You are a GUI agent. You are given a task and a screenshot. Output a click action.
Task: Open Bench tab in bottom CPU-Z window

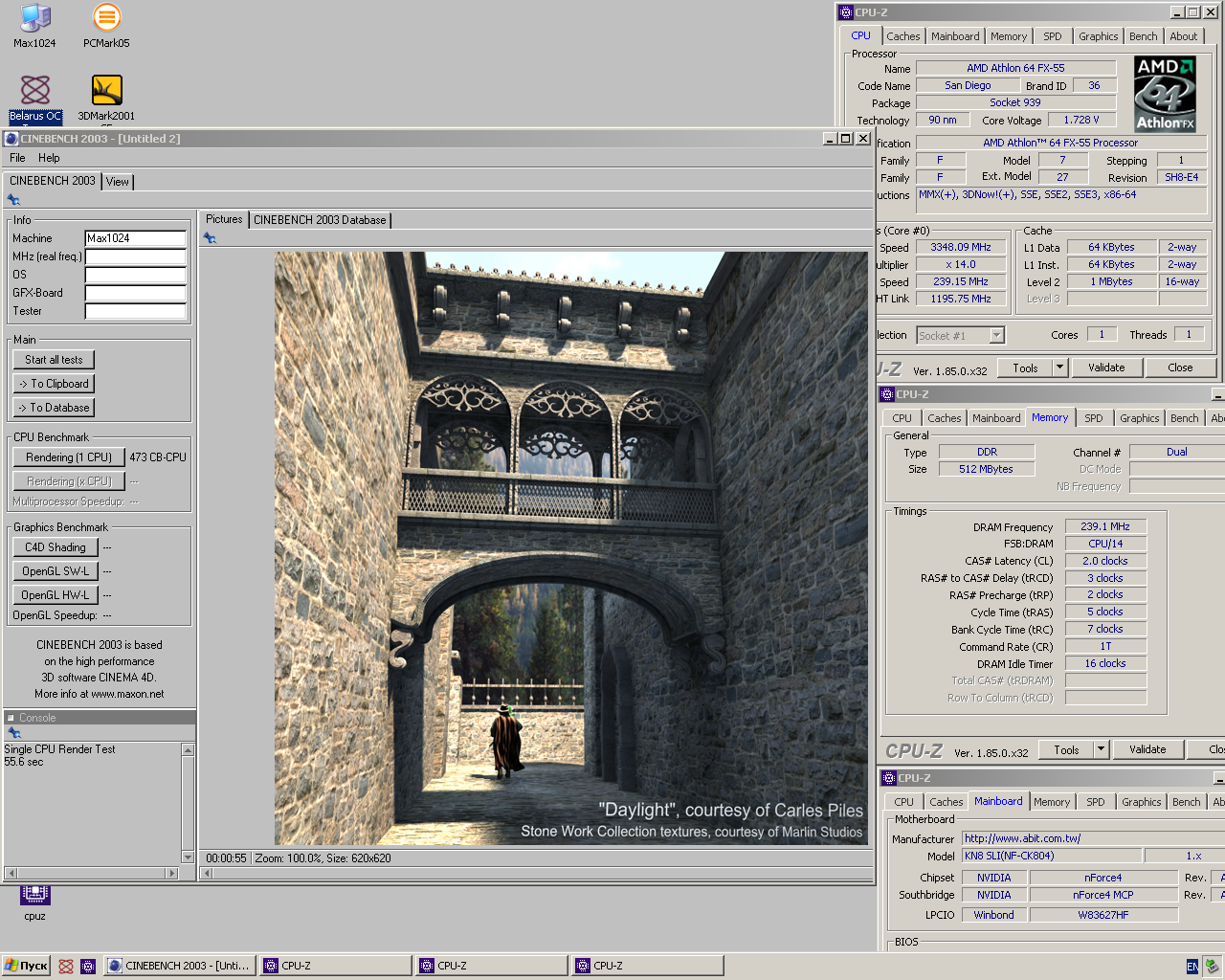click(x=1187, y=802)
